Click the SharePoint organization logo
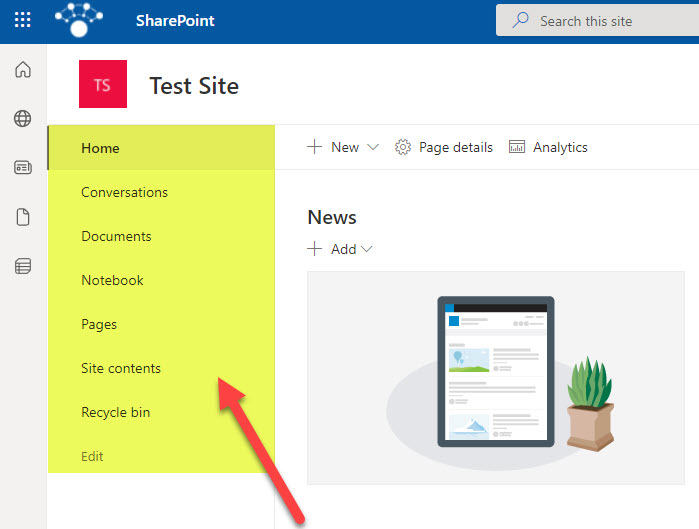Screen dimensions: 699x529 point(85,19)
